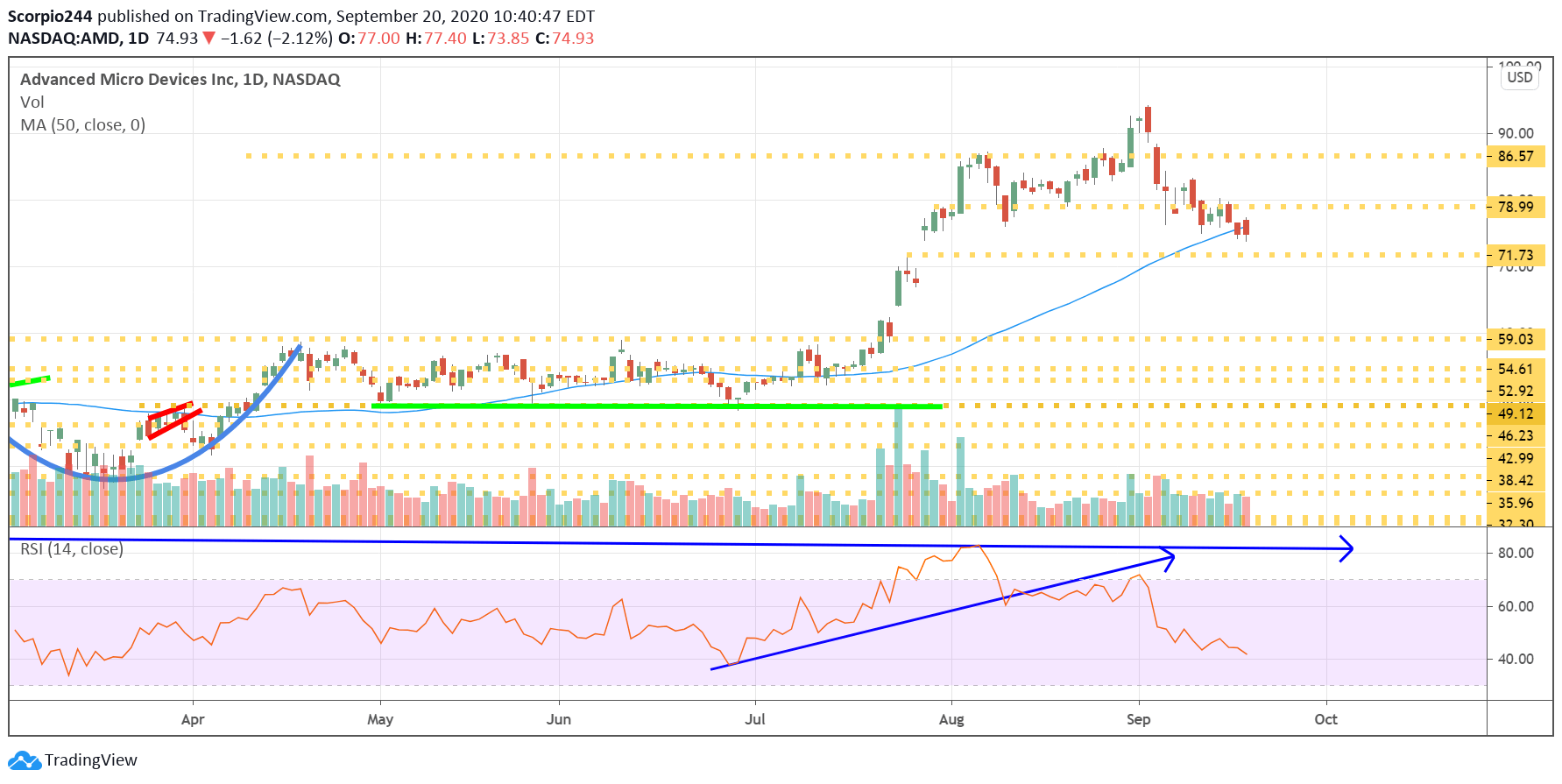Click the 46.23 price level label
The width and height of the screenshot is (1562, 784).
click(x=1516, y=435)
